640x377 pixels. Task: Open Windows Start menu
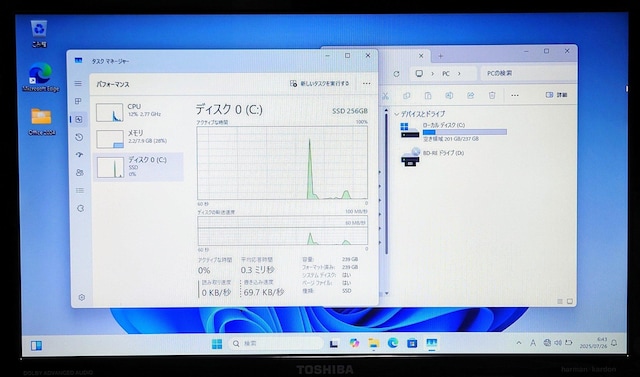click(217, 344)
